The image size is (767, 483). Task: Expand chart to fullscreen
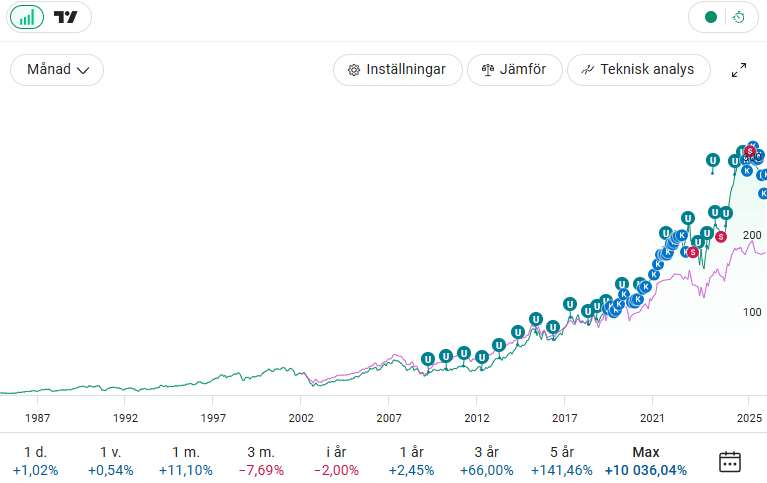click(x=739, y=70)
